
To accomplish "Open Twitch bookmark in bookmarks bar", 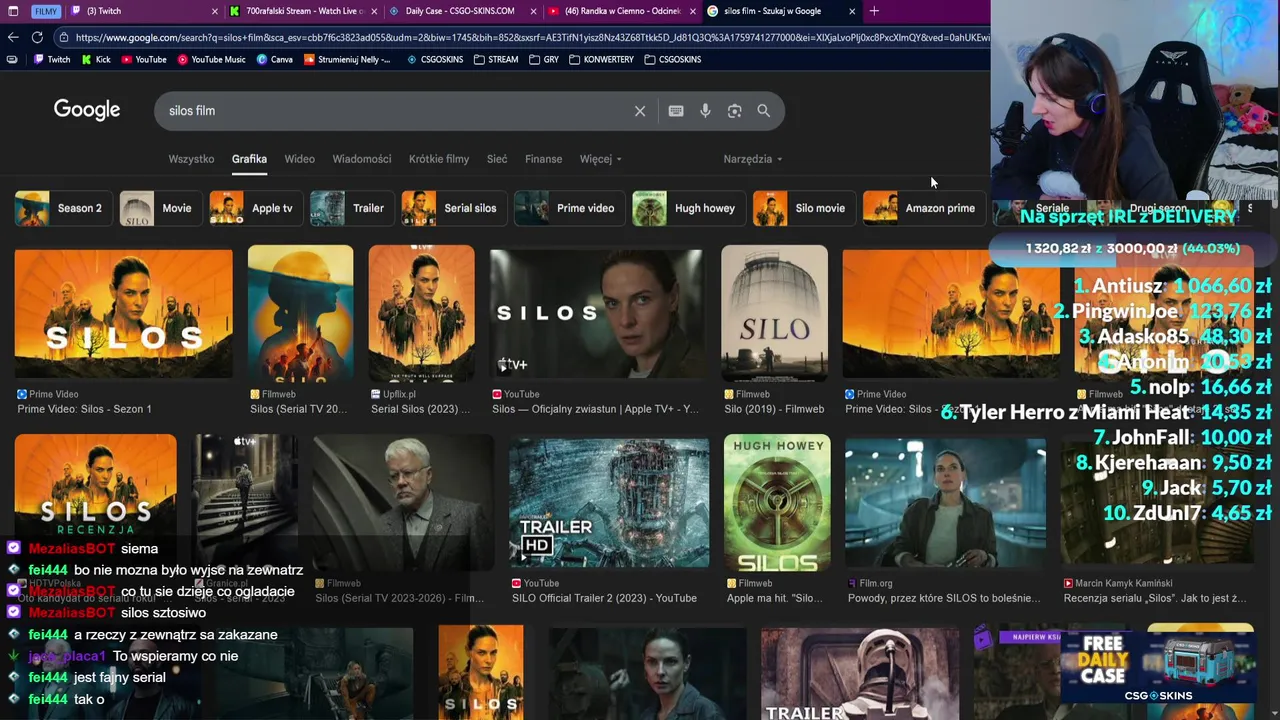I will click(52, 59).
